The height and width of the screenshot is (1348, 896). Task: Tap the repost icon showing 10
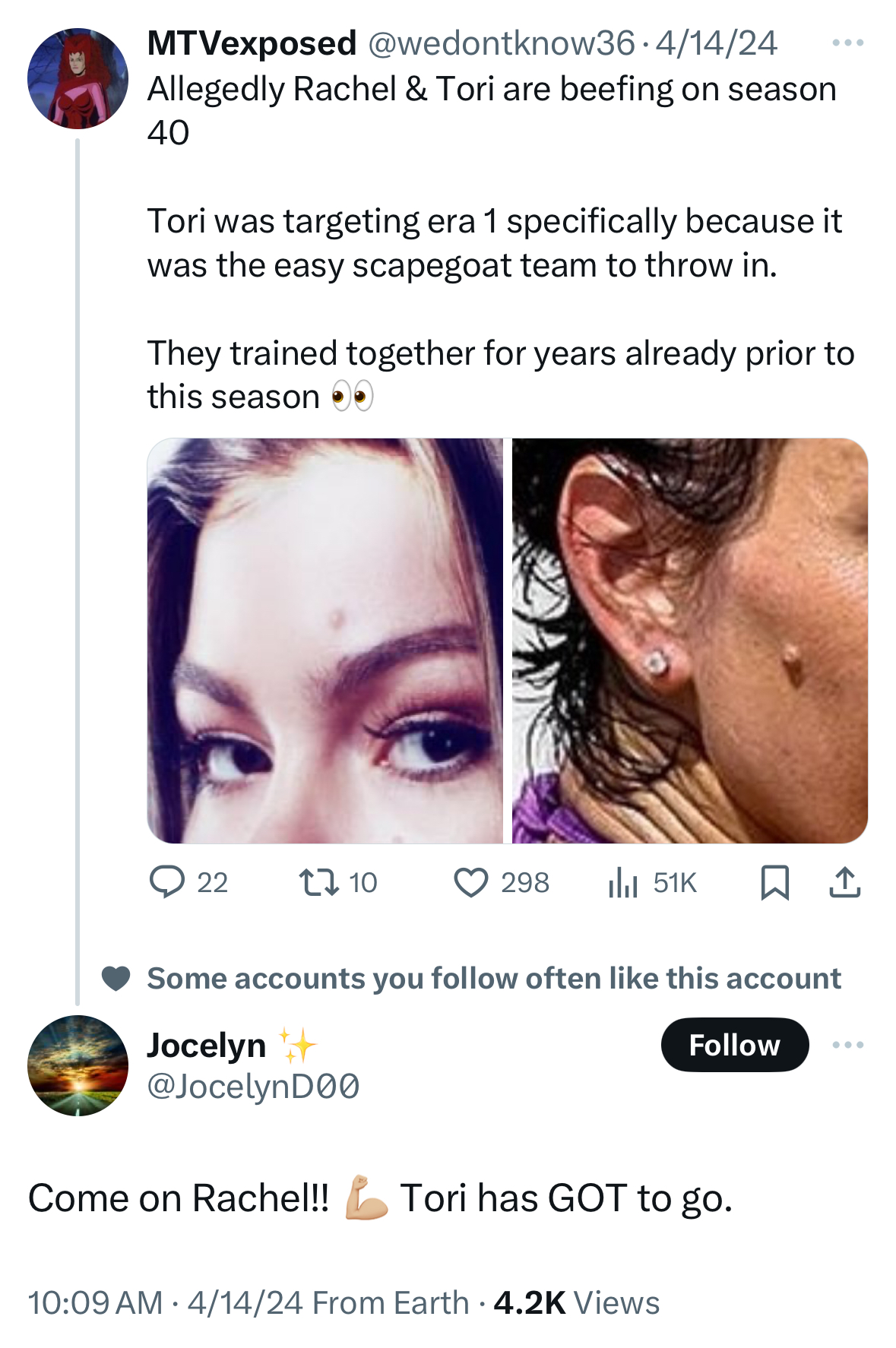coord(319,883)
